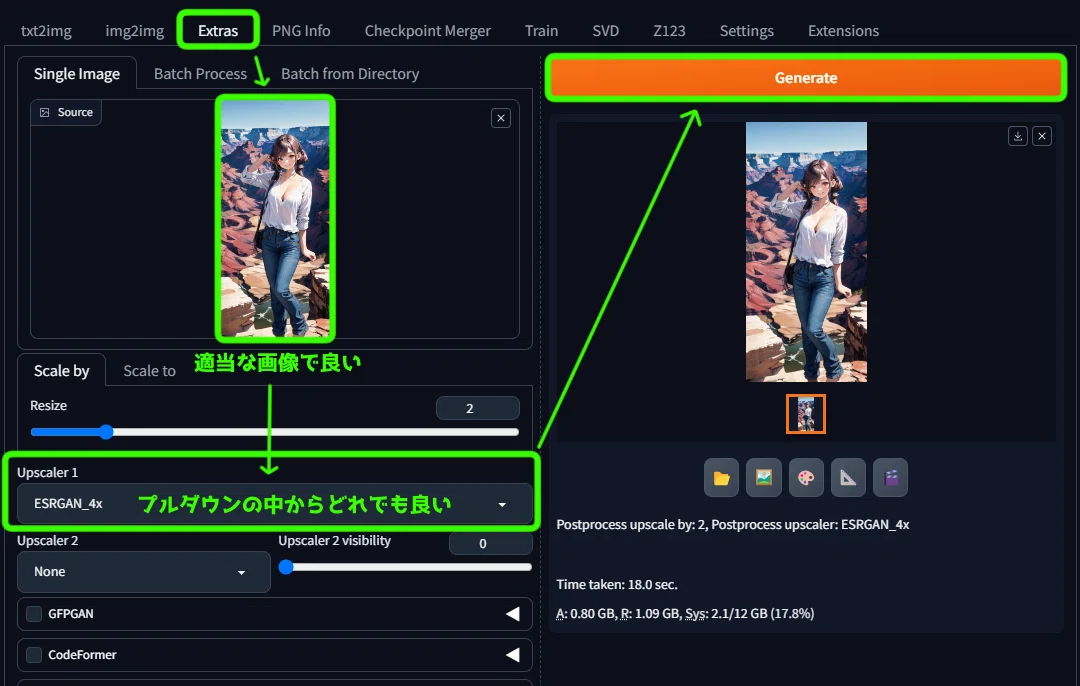This screenshot has height=686, width=1080.
Task: Open the Settings tab
Action: tap(747, 31)
